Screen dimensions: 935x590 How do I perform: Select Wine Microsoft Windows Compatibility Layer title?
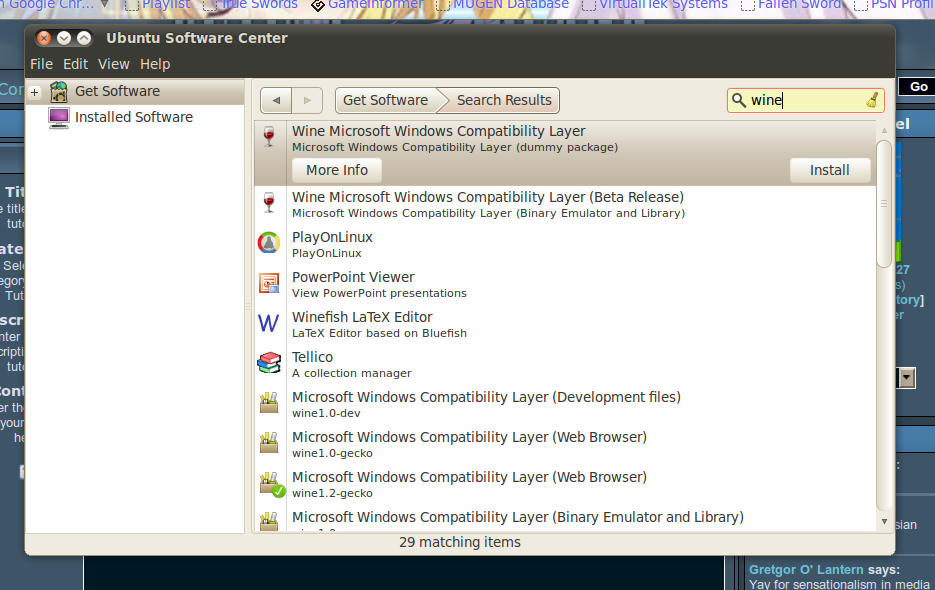(x=439, y=131)
